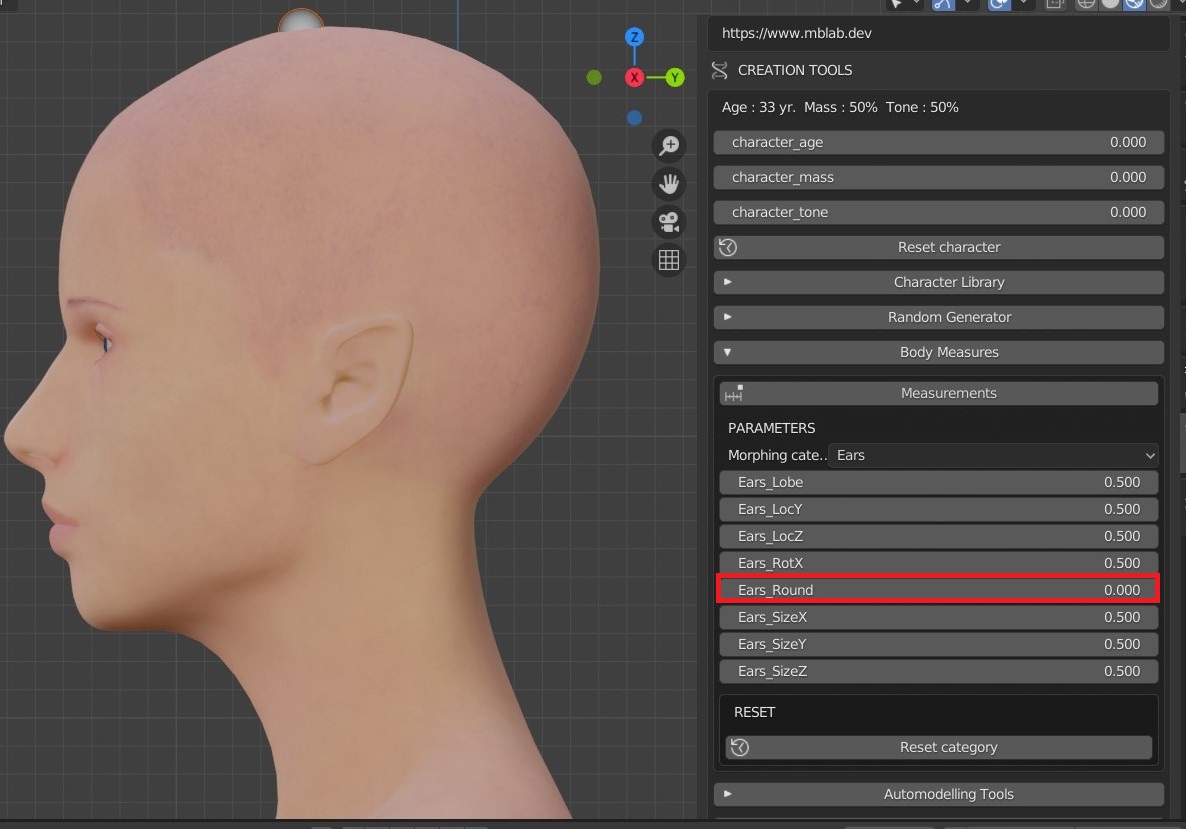This screenshot has height=829, width=1186.
Task: Click the pan view hand icon
Action: (668, 184)
